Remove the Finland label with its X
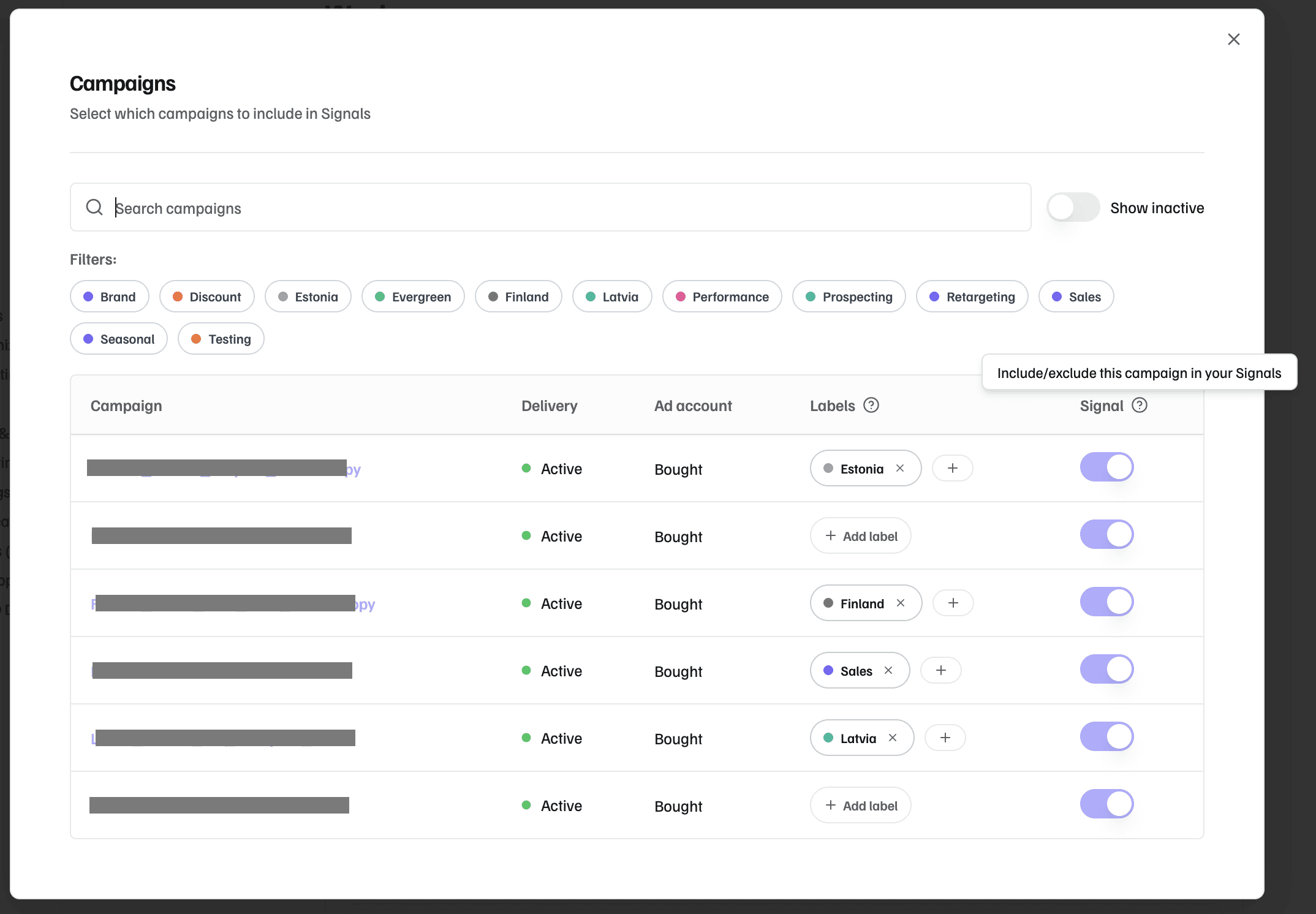Image resolution: width=1316 pixels, height=914 pixels. [x=901, y=603]
